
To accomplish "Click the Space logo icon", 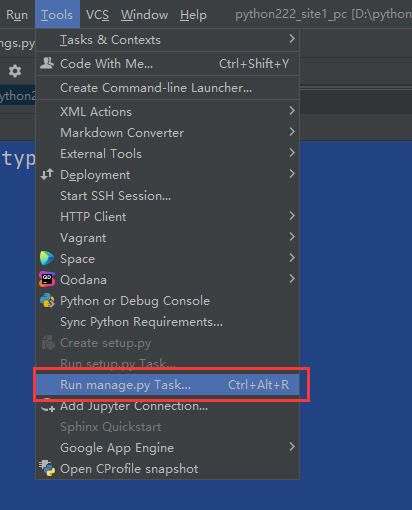I will [x=47, y=258].
